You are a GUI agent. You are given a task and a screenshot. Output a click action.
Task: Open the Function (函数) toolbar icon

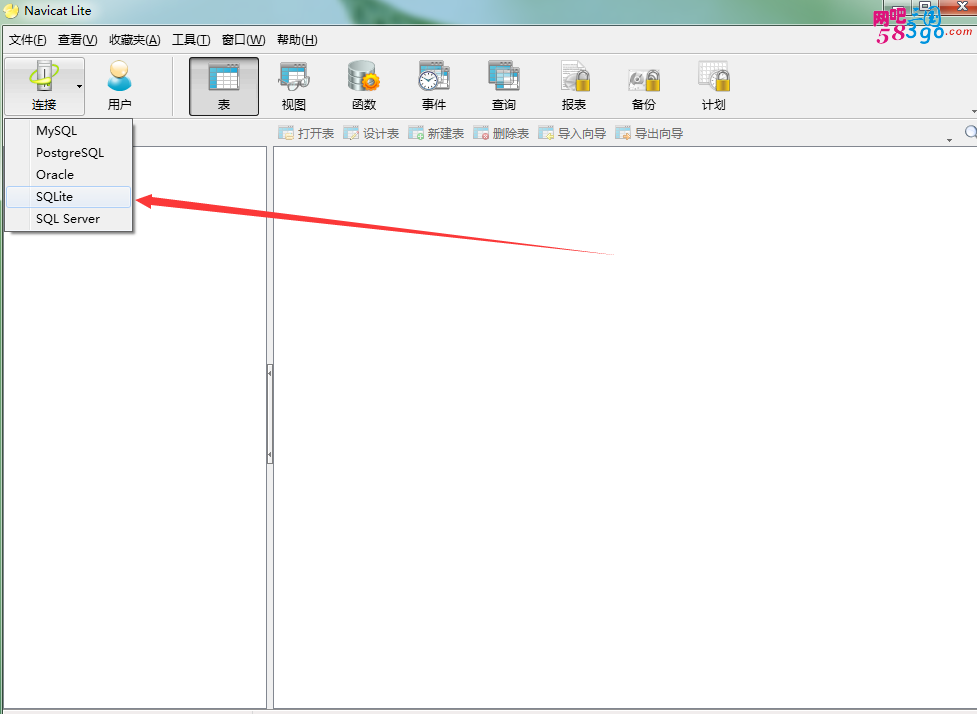(x=364, y=86)
